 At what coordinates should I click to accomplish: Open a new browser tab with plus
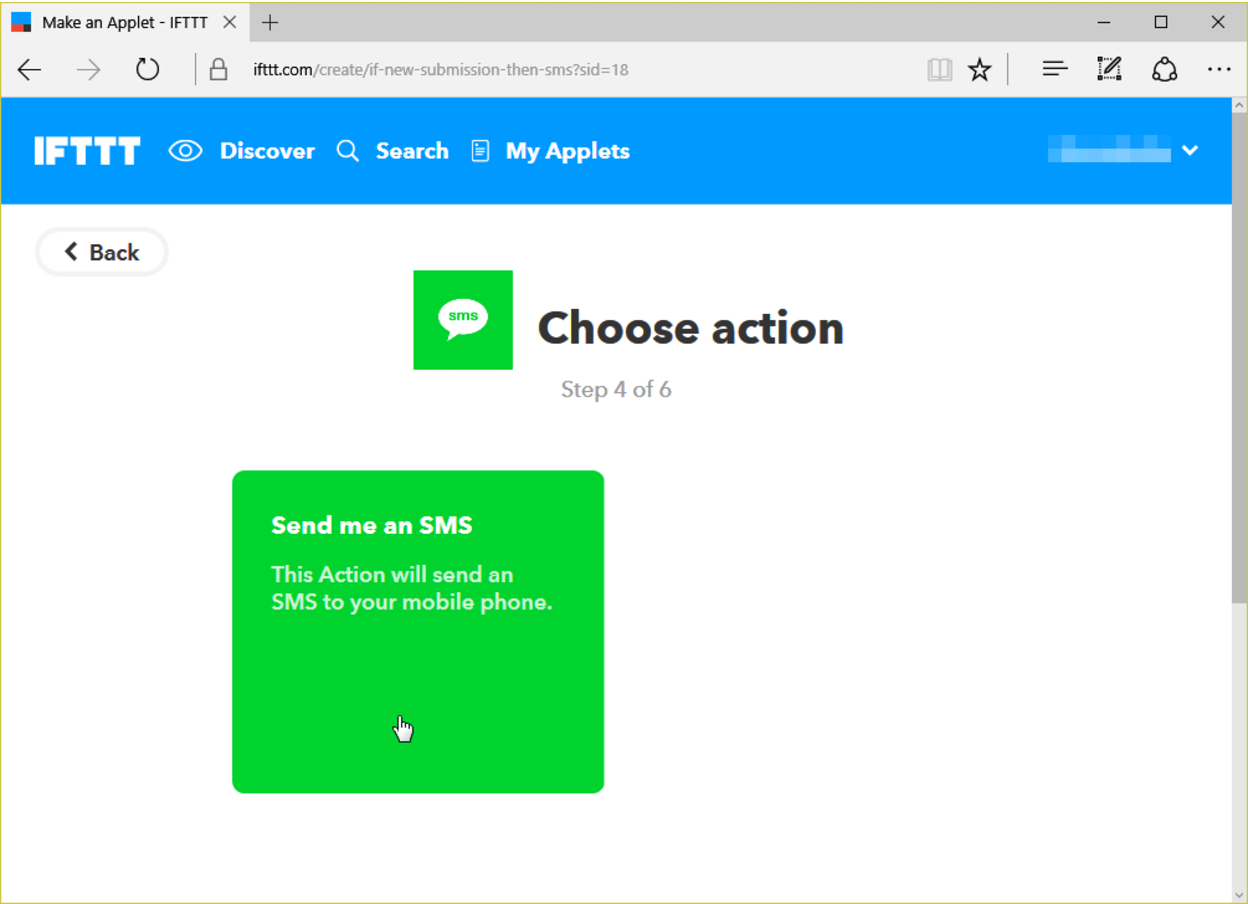tap(270, 22)
